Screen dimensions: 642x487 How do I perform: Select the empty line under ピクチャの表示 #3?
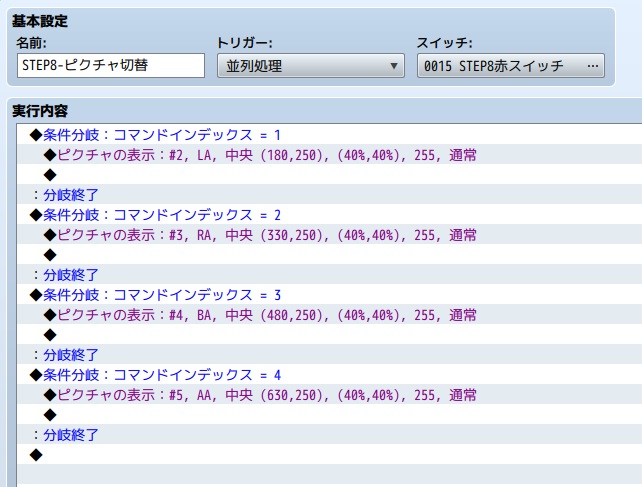coord(330,255)
